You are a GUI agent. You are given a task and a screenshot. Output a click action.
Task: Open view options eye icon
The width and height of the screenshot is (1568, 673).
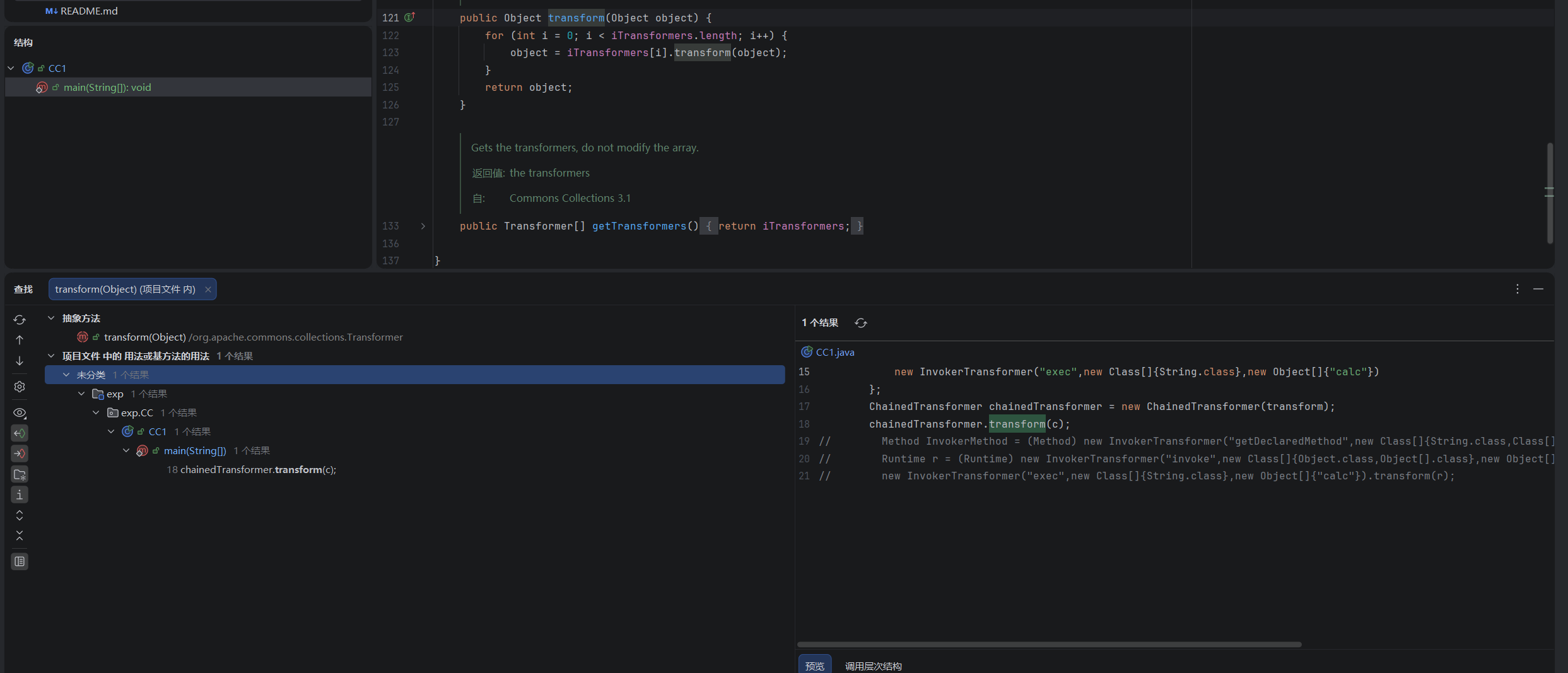[x=20, y=413]
